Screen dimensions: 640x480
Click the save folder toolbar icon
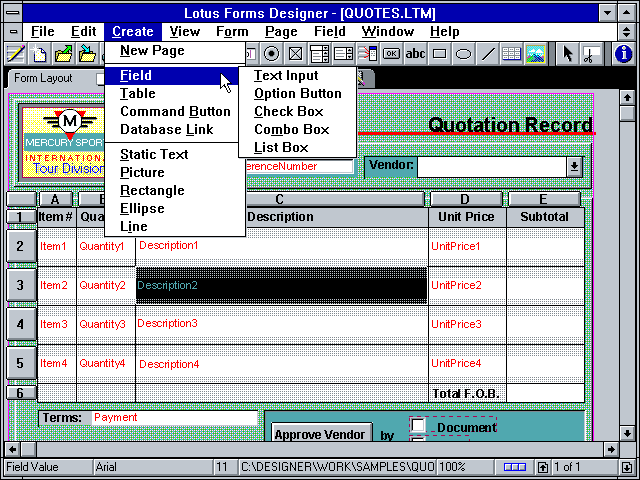(87, 53)
